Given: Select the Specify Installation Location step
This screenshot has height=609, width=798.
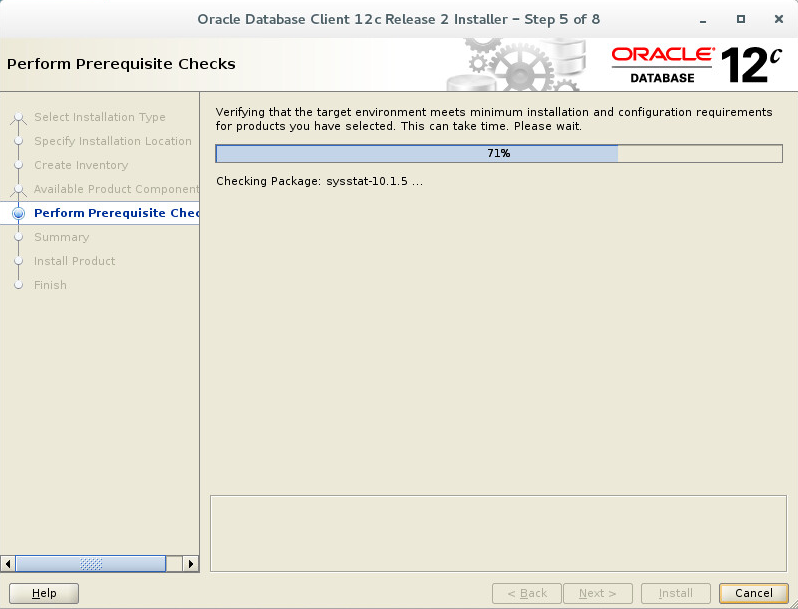Looking at the screenshot, I should point(113,141).
